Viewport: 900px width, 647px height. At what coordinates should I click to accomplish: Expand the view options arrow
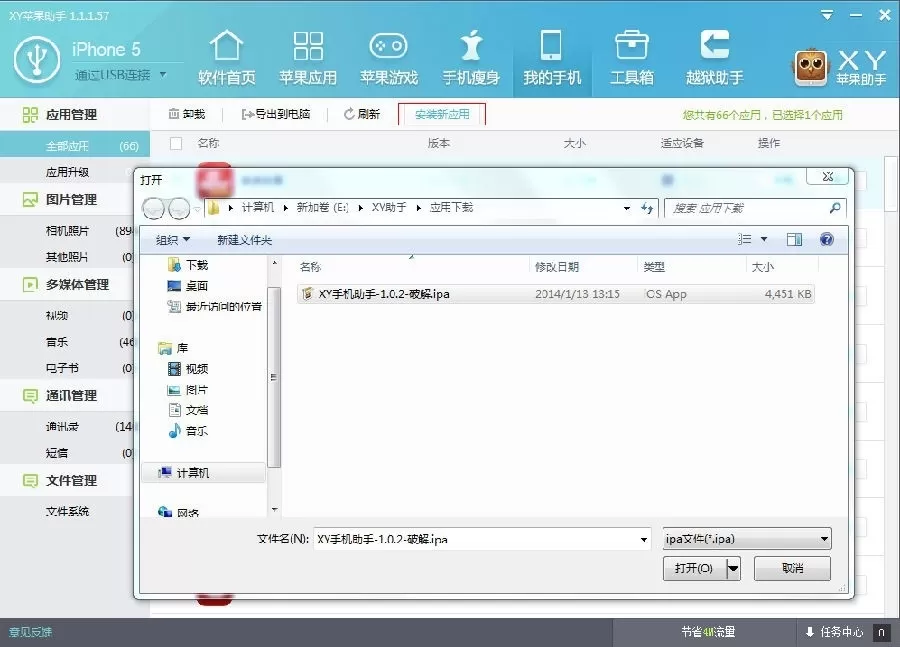tap(764, 239)
